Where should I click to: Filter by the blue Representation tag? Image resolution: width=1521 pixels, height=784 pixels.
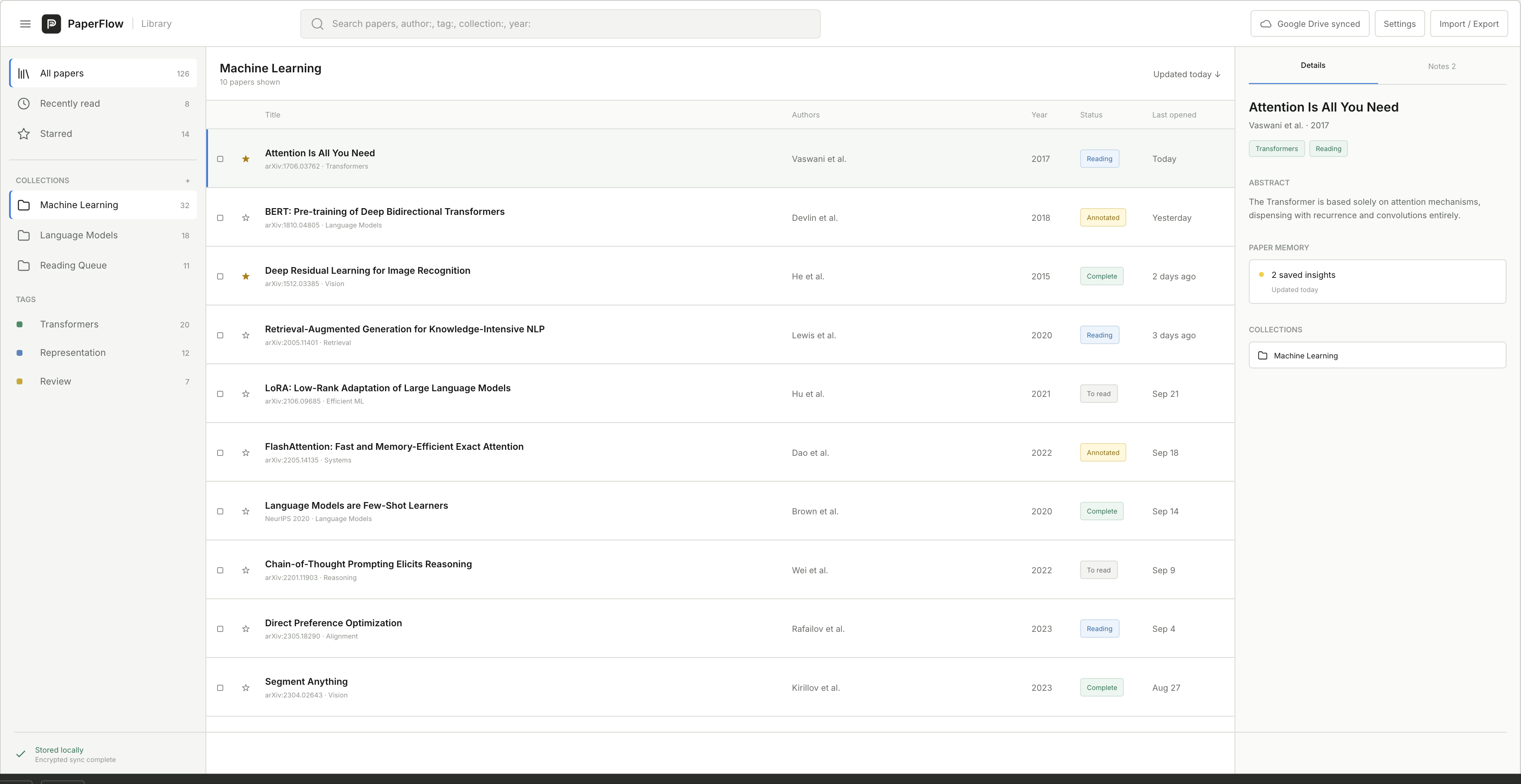[x=103, y=352]
